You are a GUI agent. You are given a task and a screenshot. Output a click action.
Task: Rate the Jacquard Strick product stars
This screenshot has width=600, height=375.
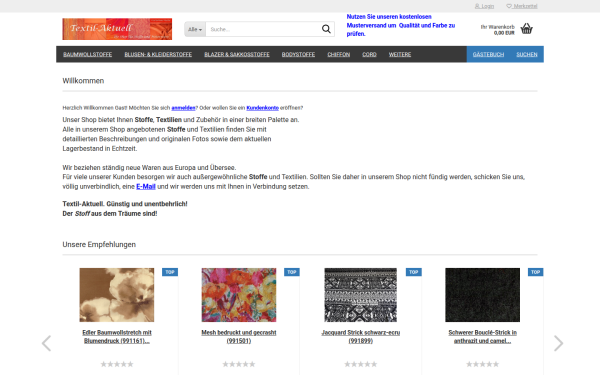[360, 364]
